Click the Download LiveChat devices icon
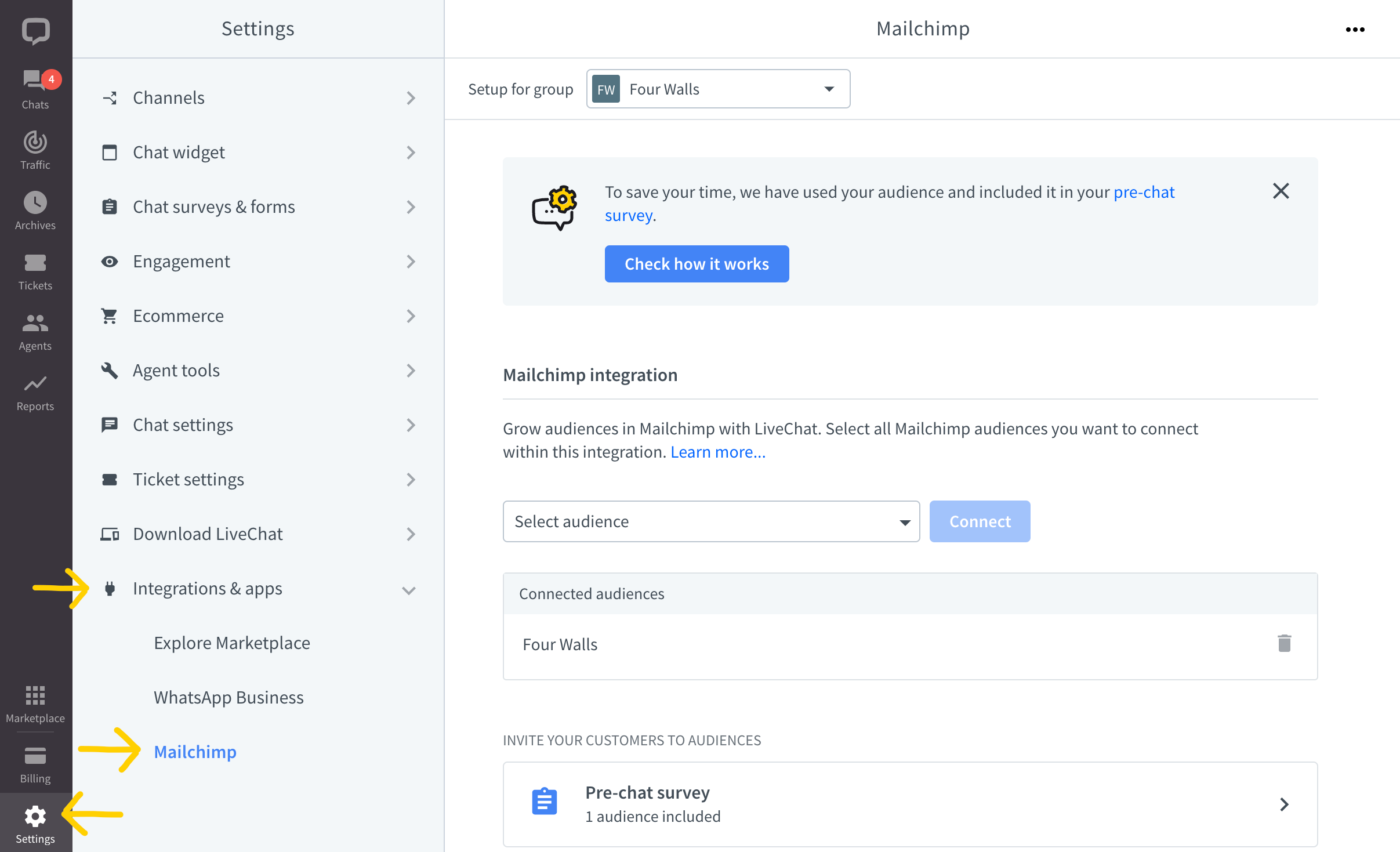The height and width of the screenshot is (852, 1400). tap(110, 534)
